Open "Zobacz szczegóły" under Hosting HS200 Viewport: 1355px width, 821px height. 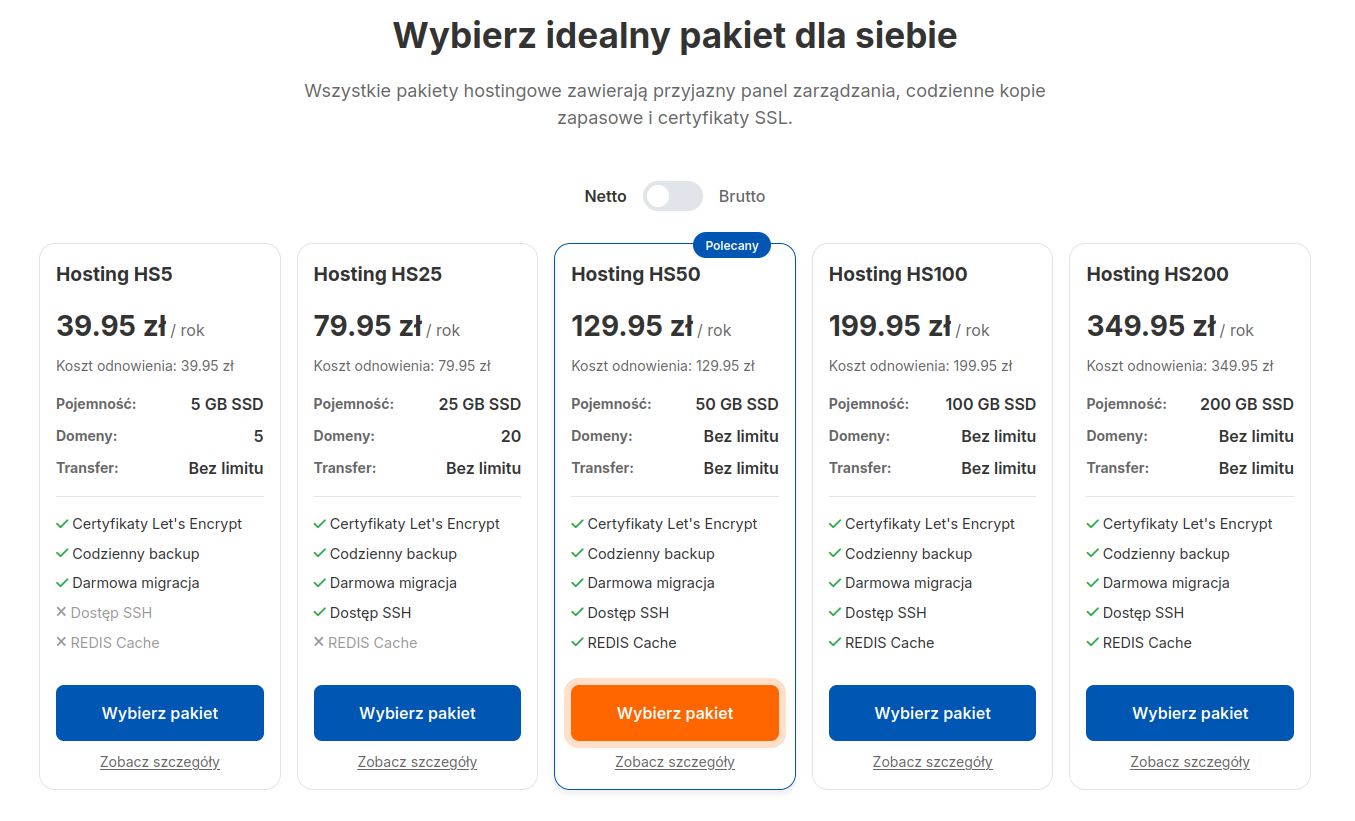click(x=1189, y=761)
